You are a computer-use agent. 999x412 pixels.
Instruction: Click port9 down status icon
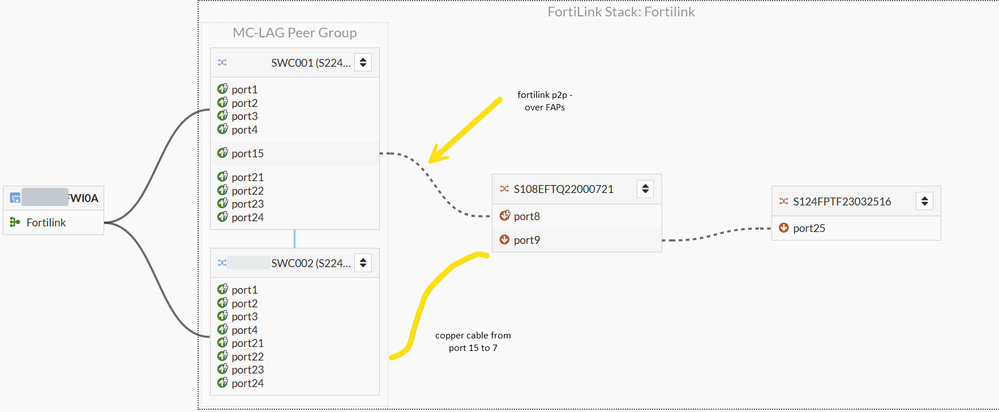click(x=504, y=240)
